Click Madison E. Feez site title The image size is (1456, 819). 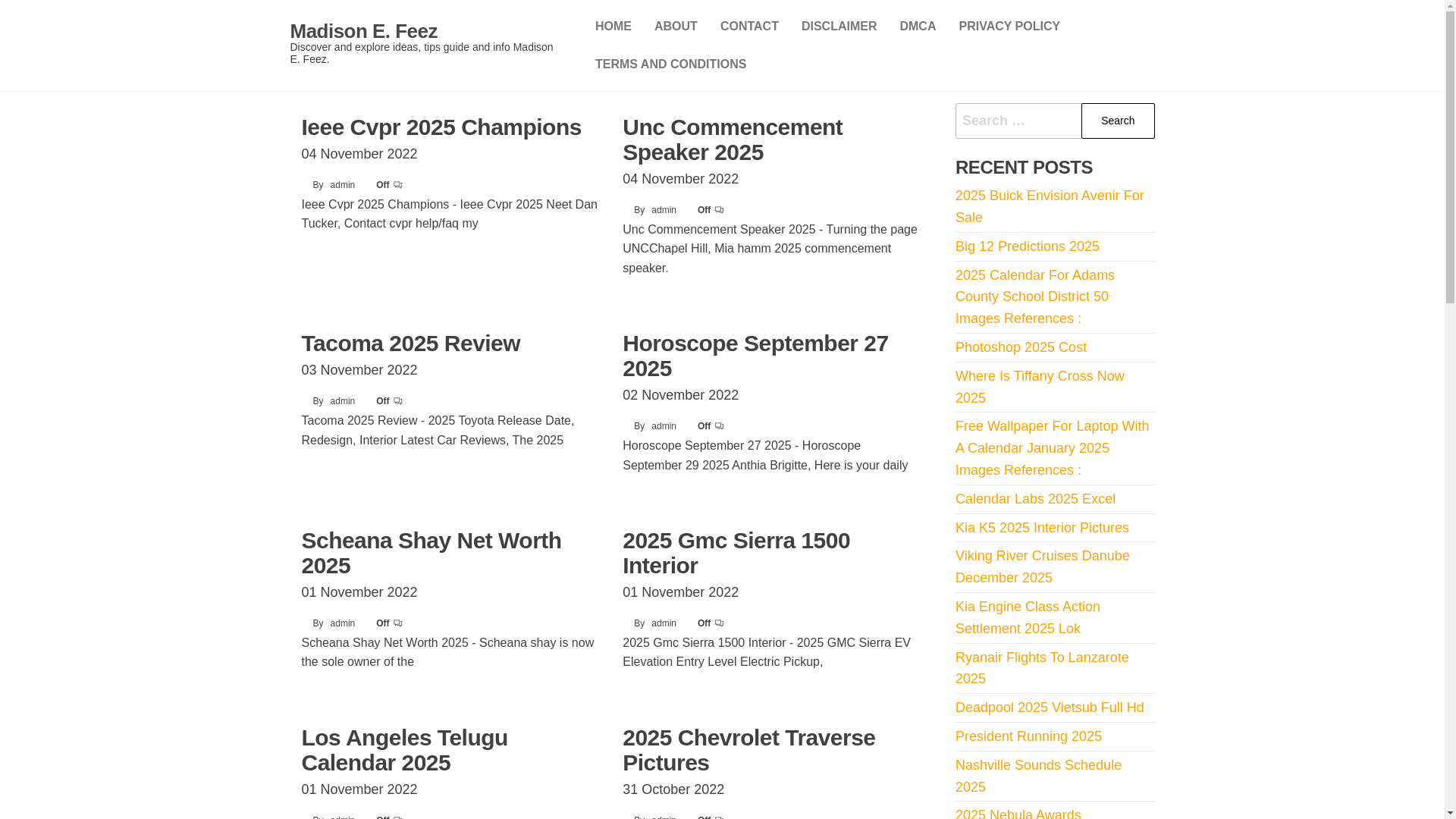click(363, 31)
